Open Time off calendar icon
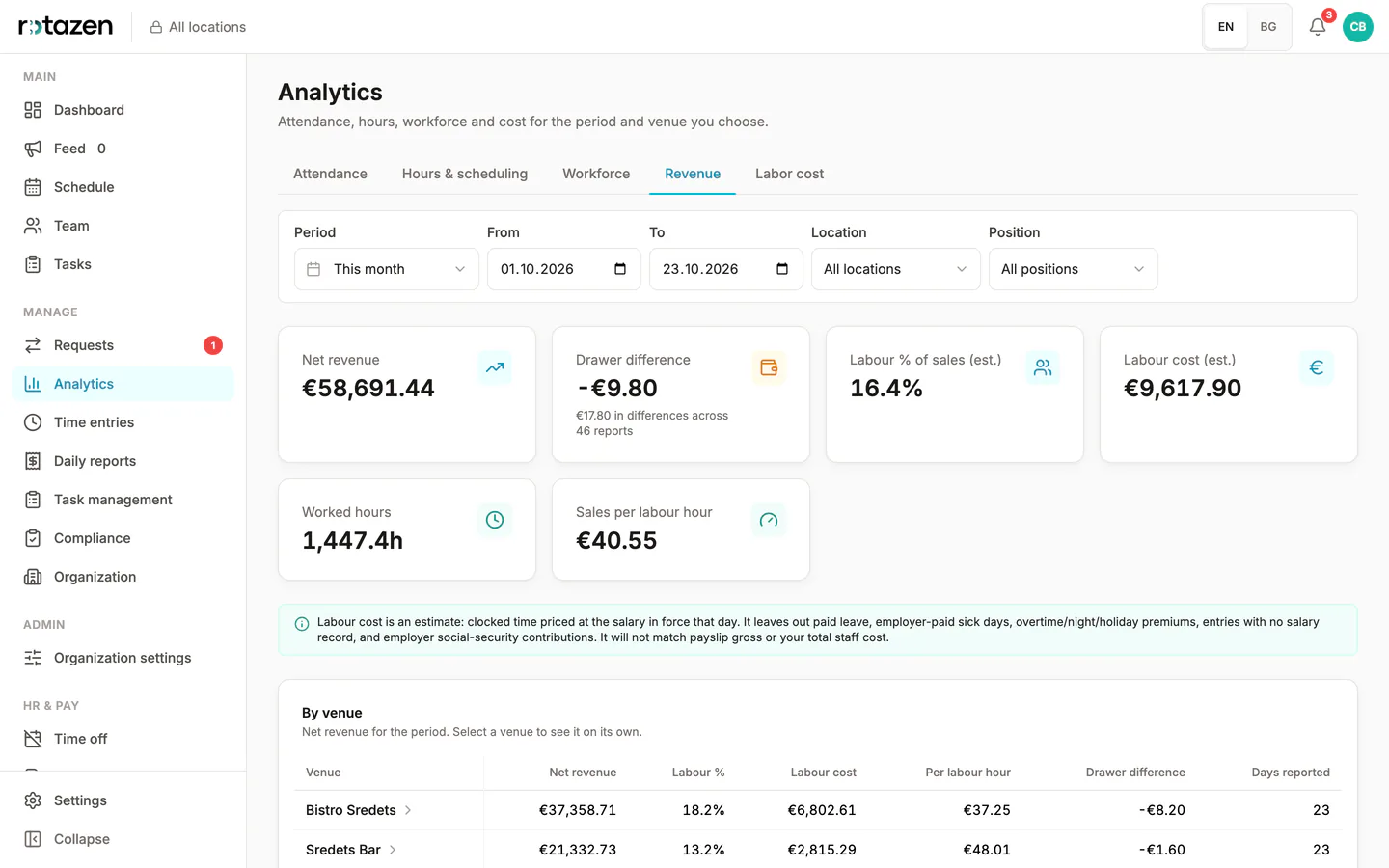The height and width of the screenshot is (868, 1389). pyautogui.click(x=33, y=739)
